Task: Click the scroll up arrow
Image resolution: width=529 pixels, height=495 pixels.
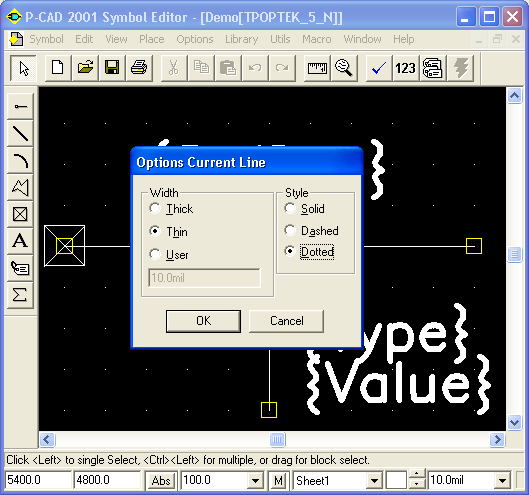Action: click(514, 96)
